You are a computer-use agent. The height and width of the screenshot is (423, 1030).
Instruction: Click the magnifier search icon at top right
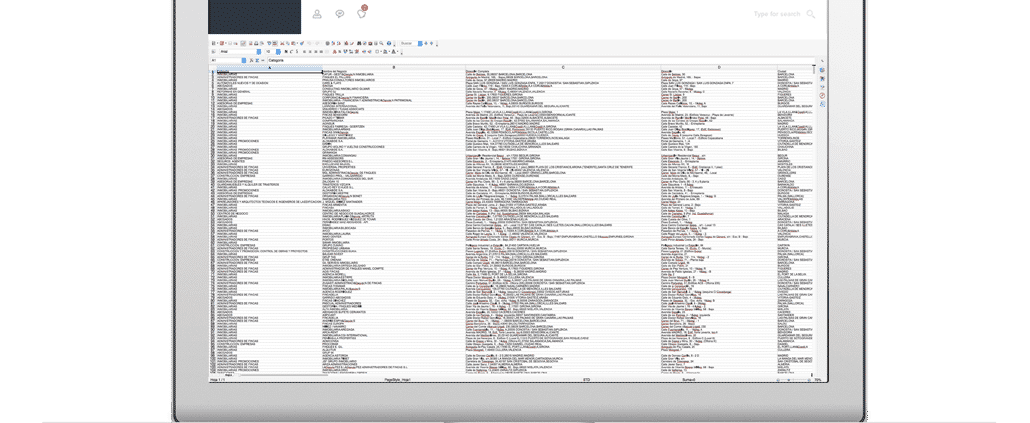[811, 14]
